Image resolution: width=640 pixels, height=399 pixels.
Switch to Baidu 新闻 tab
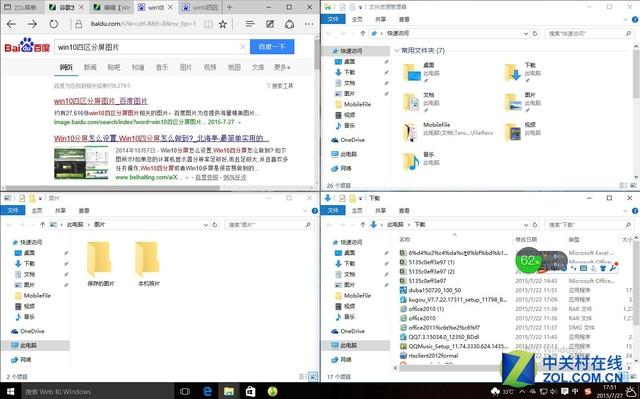[90, 67]
